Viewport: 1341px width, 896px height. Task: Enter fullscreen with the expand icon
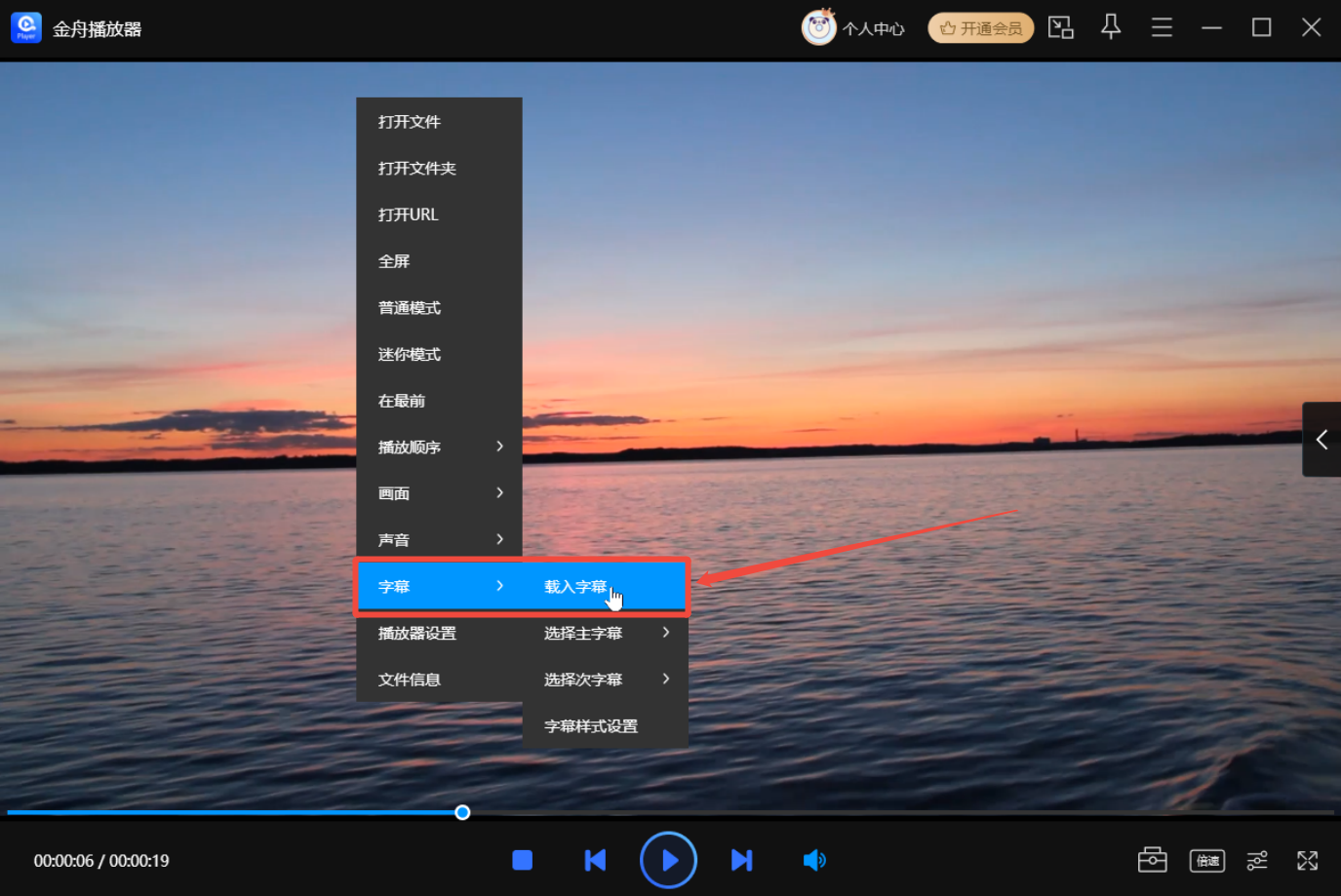point(1308,860)
